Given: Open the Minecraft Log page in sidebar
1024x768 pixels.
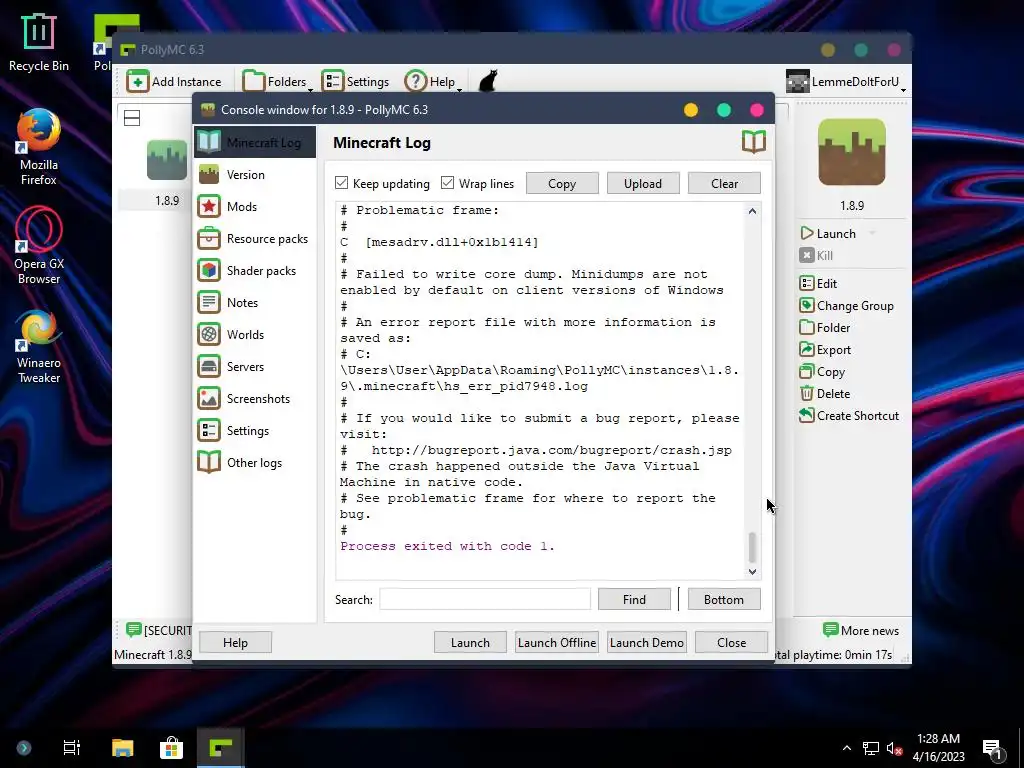Looking at the screenshot, I should [255, 142].
